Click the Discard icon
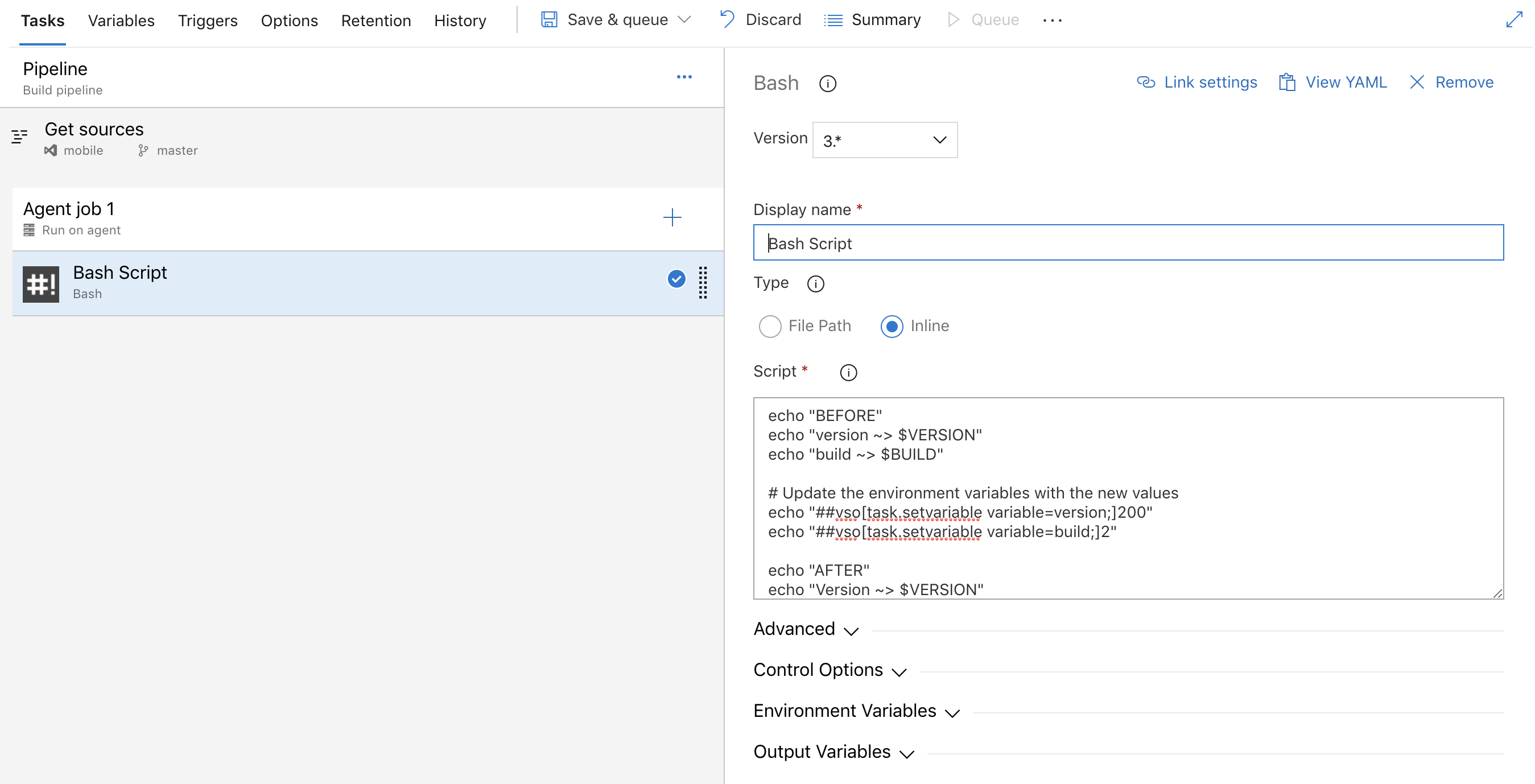Viewport: 1535px width, 784px height. [x=727, y=20]
